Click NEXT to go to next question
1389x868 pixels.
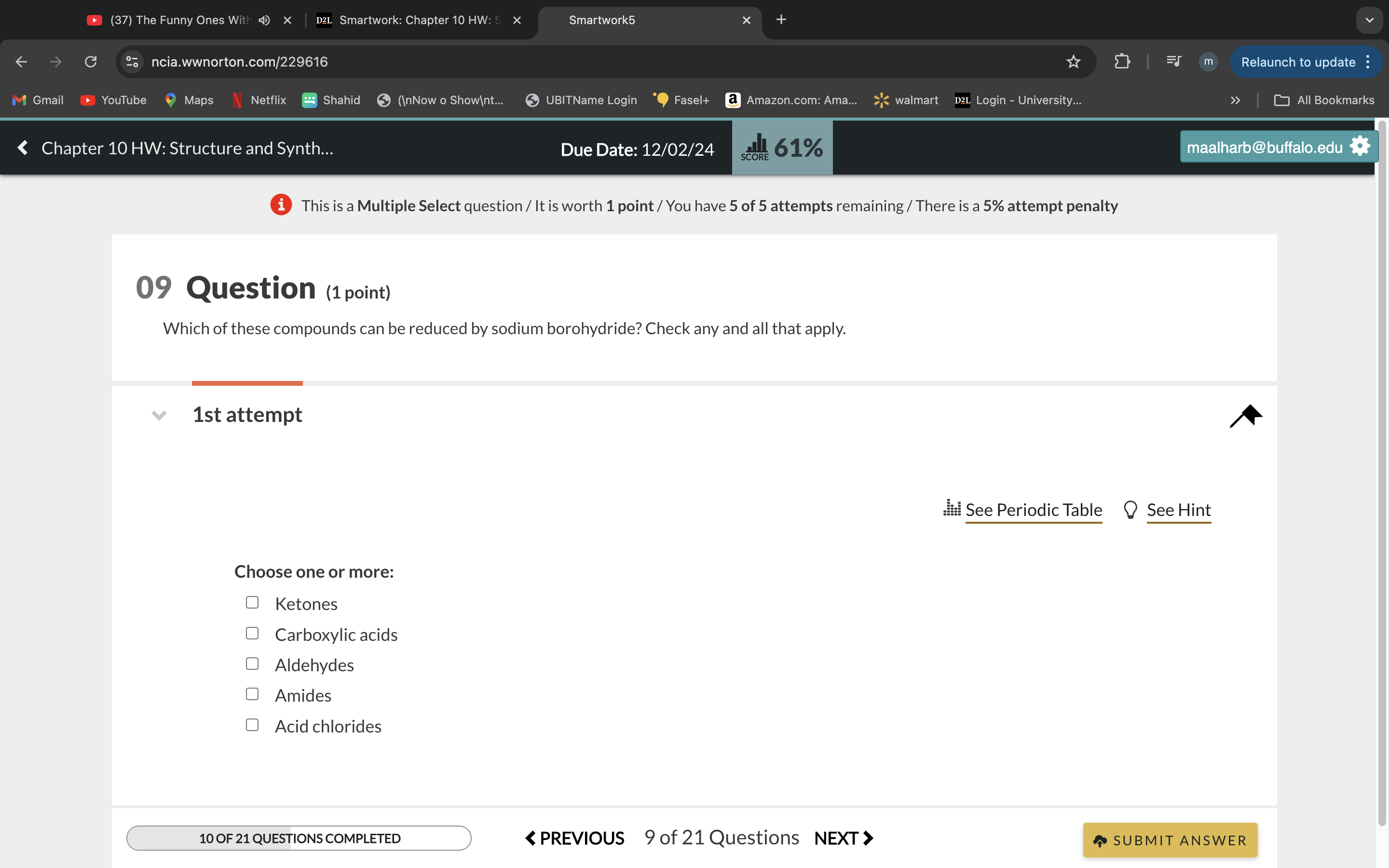pyautogui.click(x=843, y=838)
